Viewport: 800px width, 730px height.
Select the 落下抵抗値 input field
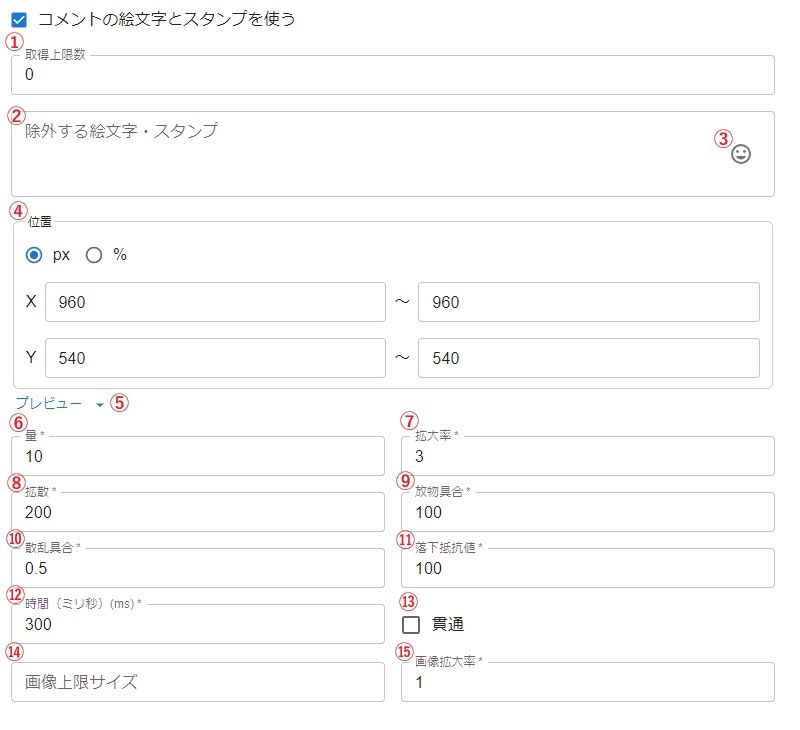(x=587, y=568)
